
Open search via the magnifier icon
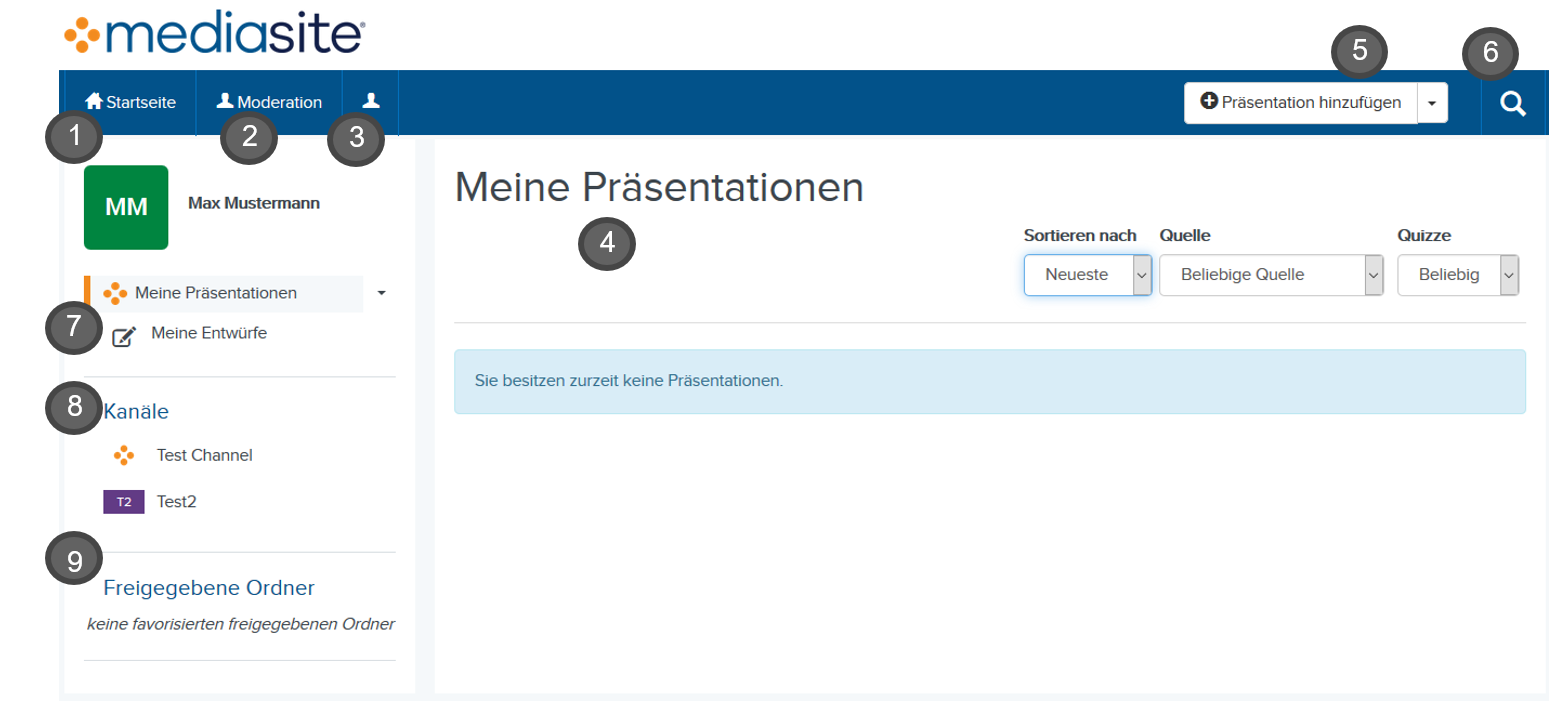coord(1513,102)
